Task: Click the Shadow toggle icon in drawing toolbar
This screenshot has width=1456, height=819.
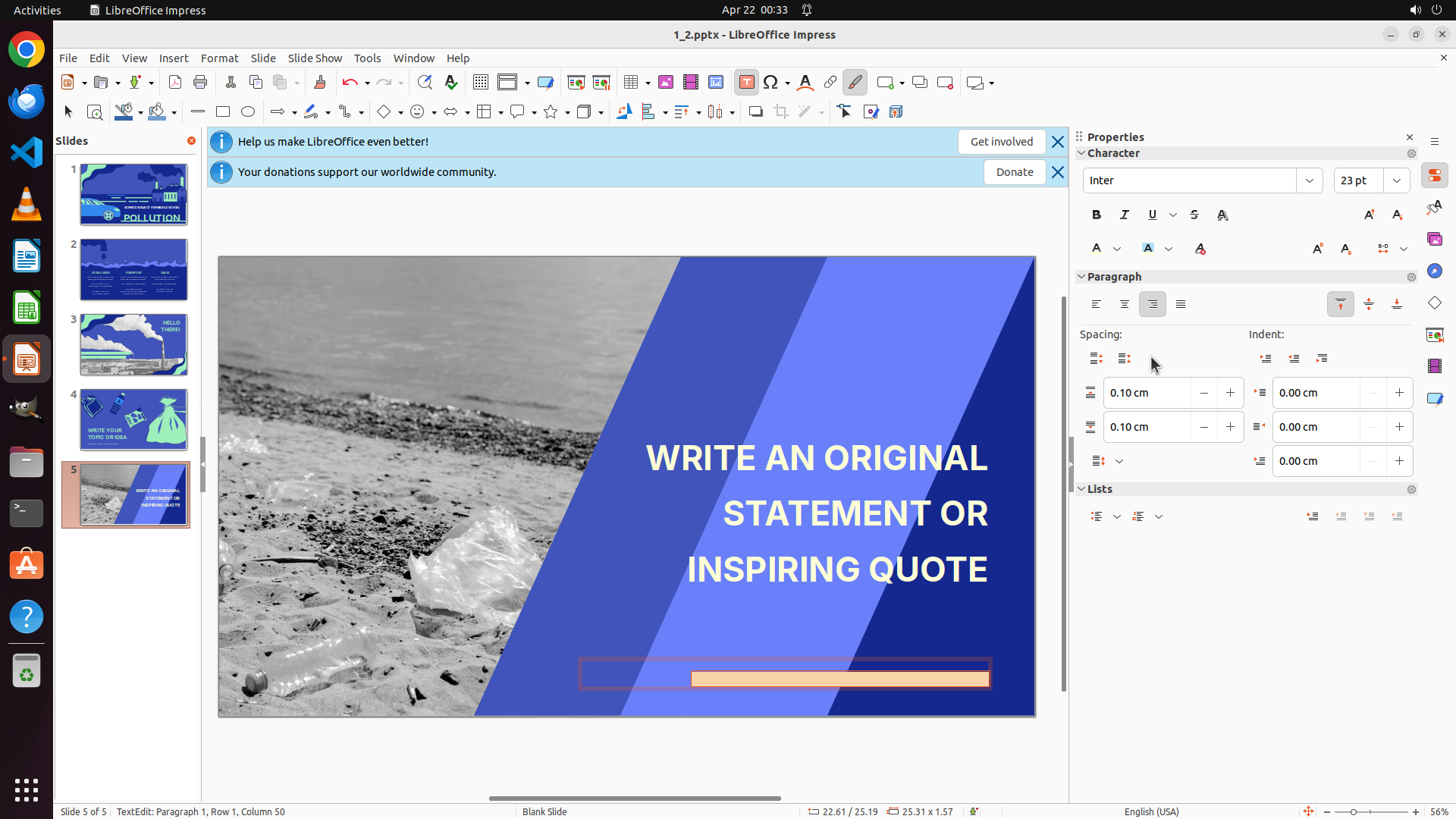Action: point(755,112)
